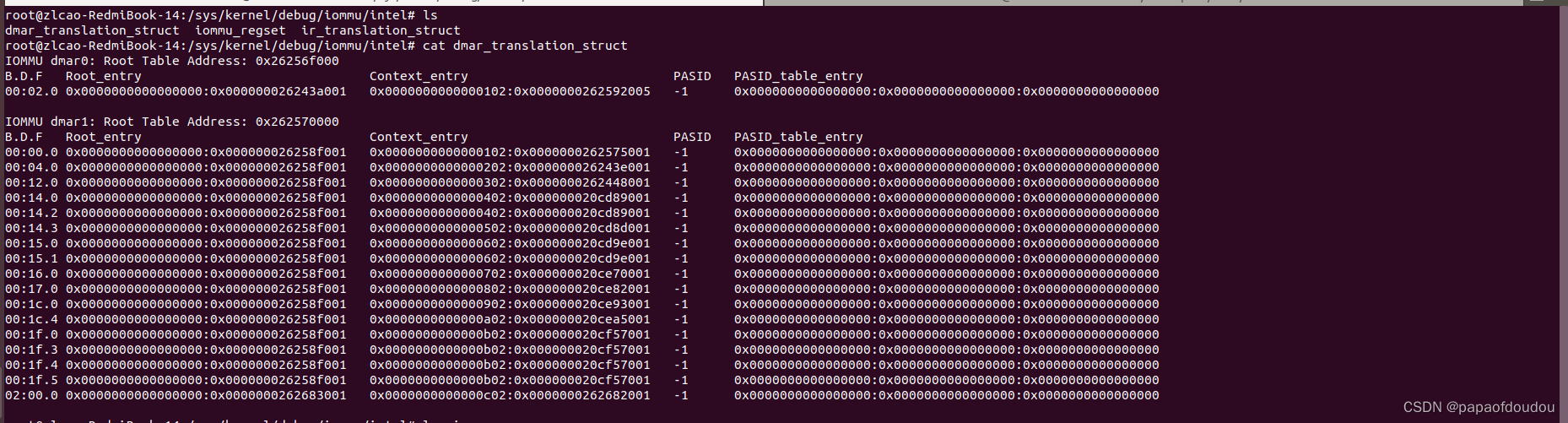Click root entry ending 26243a001 in dmar0 row
Viewport: 1568px width, 423px height.
[206, 91]
